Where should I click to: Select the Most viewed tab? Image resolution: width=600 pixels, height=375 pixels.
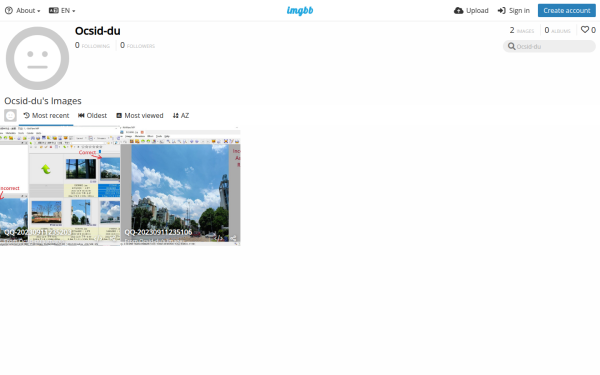pos(140,116)
